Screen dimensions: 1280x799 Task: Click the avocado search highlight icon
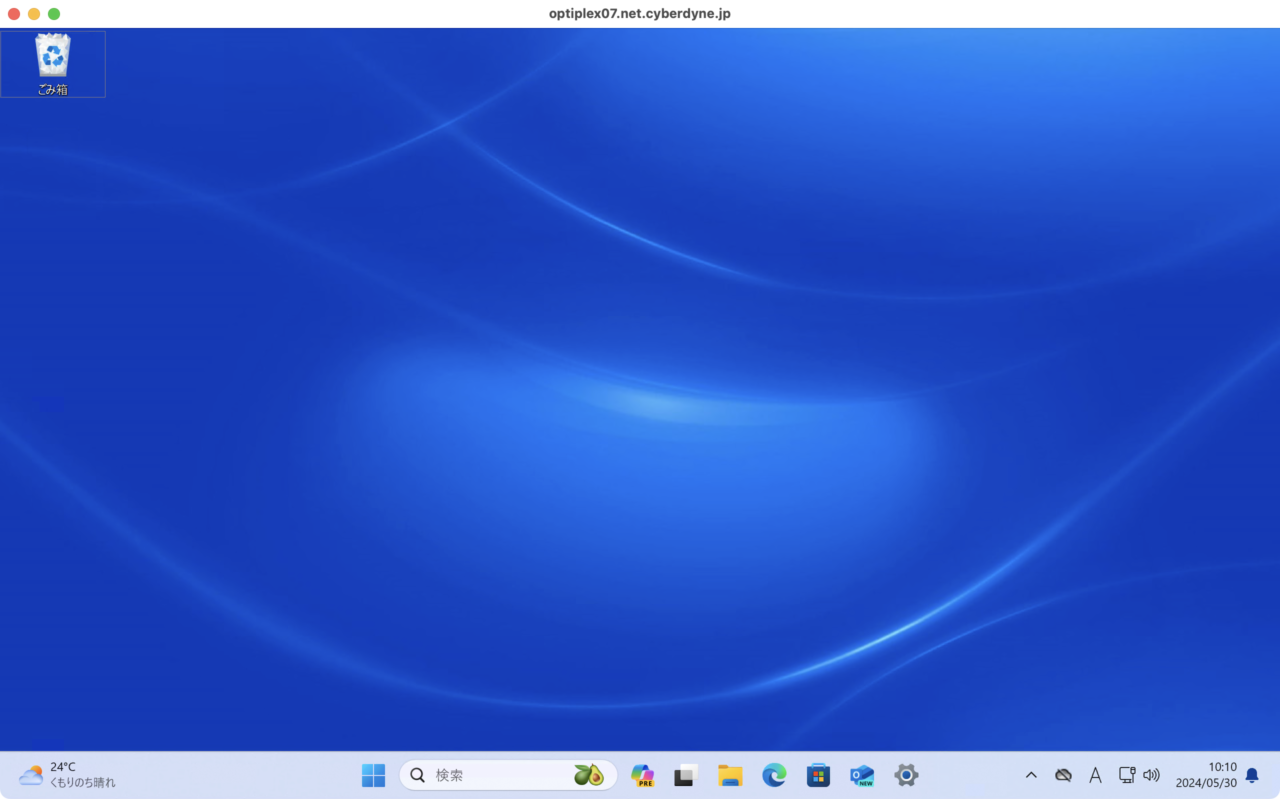tap(589, 775)
